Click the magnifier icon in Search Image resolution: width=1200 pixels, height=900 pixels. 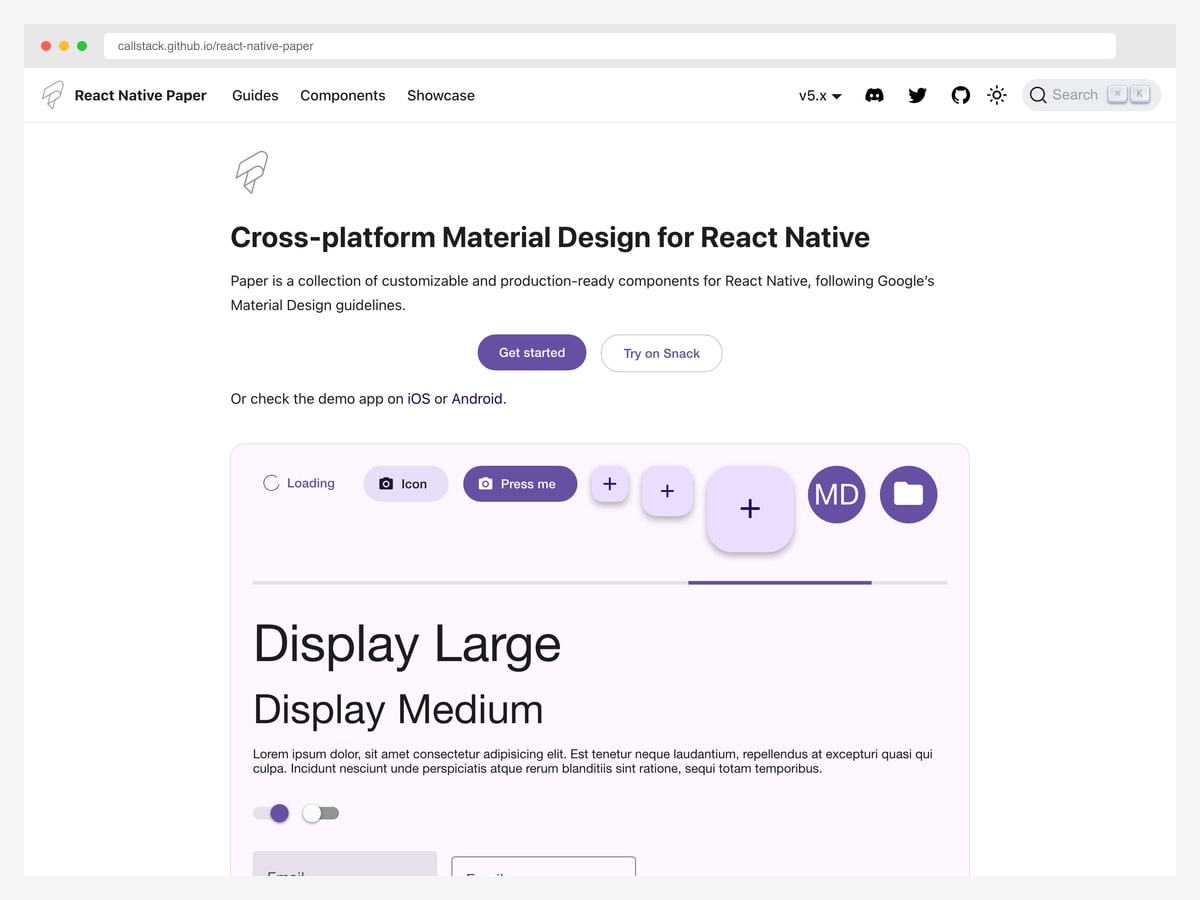pos(1038,95)
